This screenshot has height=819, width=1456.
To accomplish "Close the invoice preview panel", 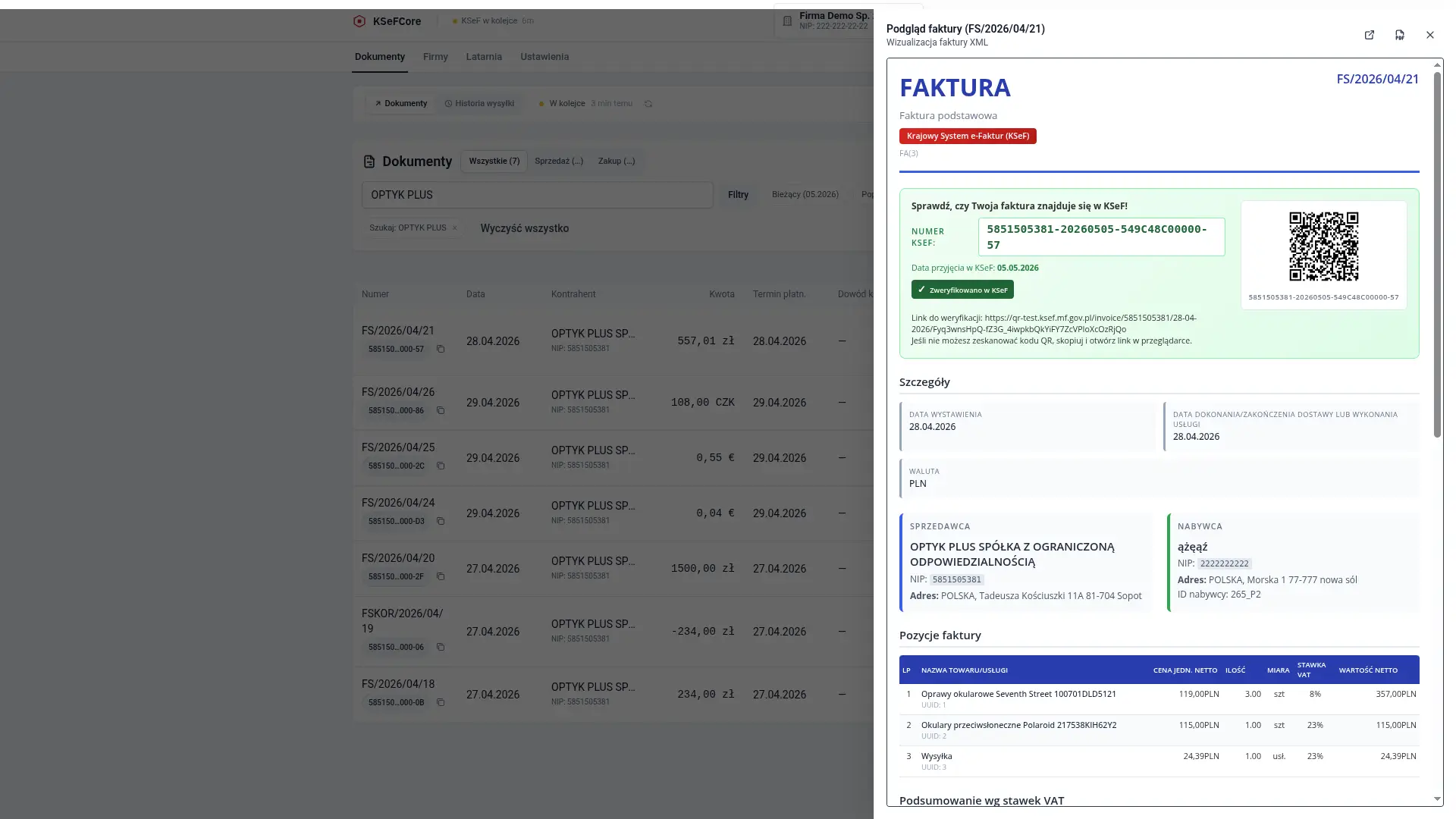I will 1430,35.
